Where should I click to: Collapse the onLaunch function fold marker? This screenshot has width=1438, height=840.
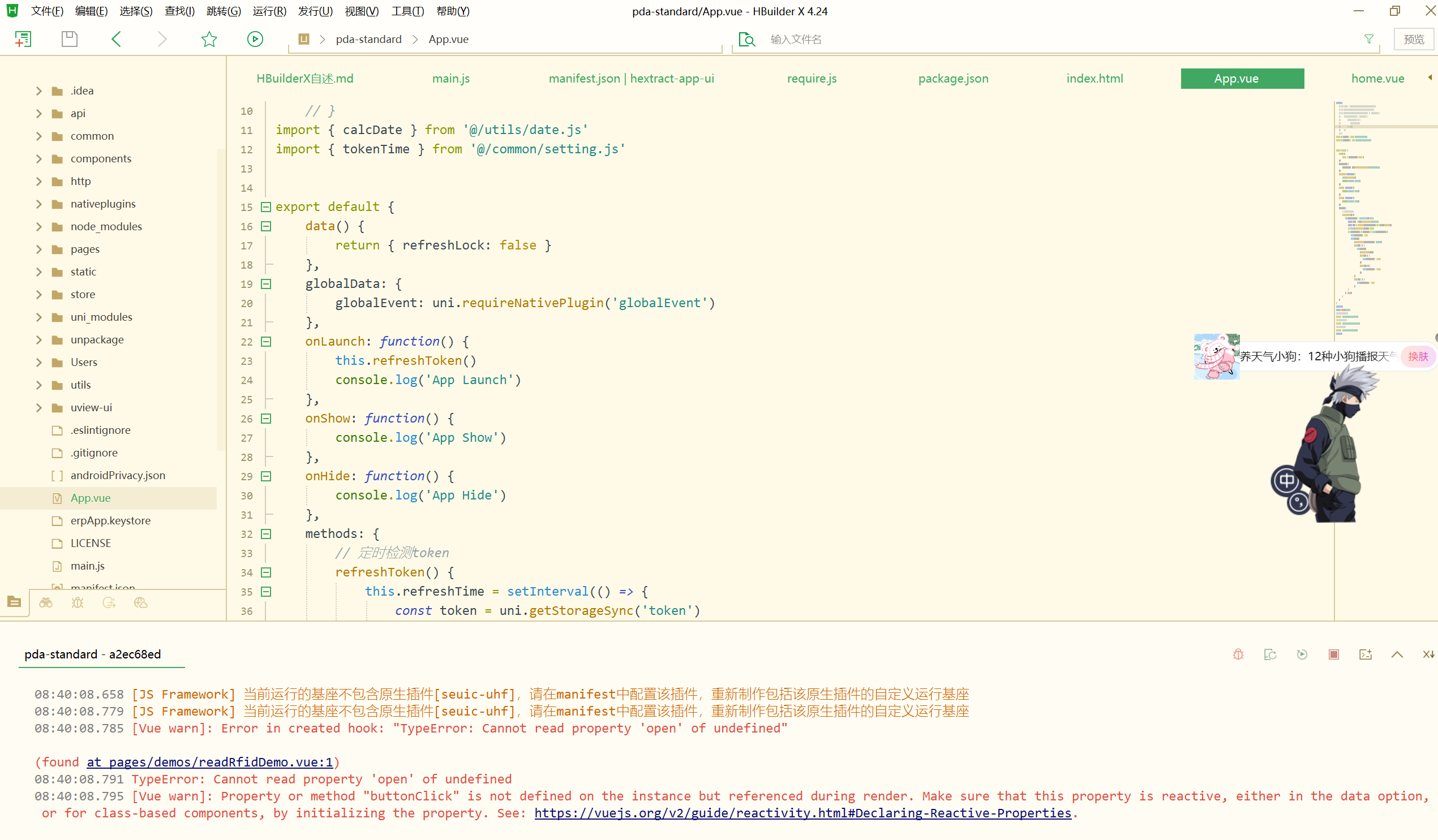click(x=266, y=341)
